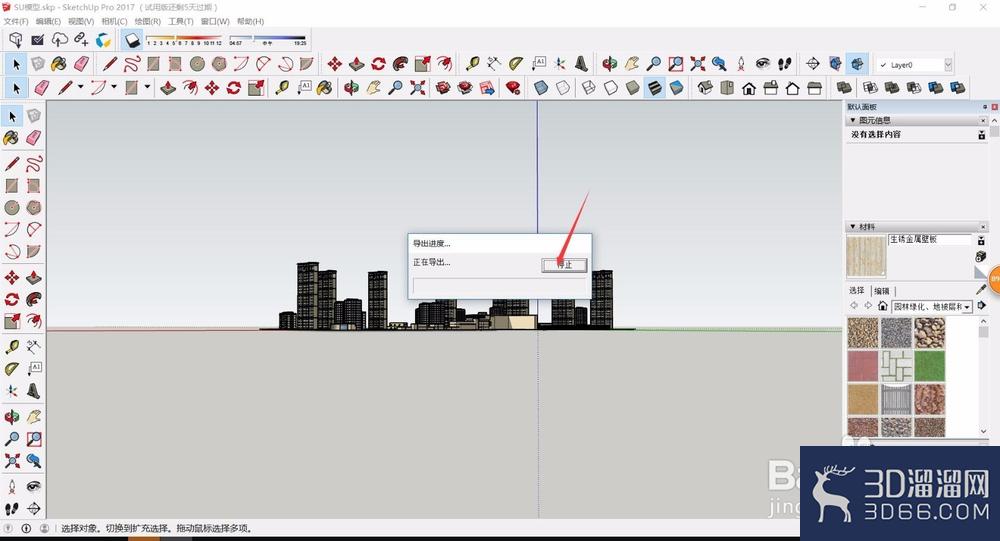Screen dimensions: 1000x541
Task: Select Position Camera tool in top toolbar
Action: coord(741,64)
